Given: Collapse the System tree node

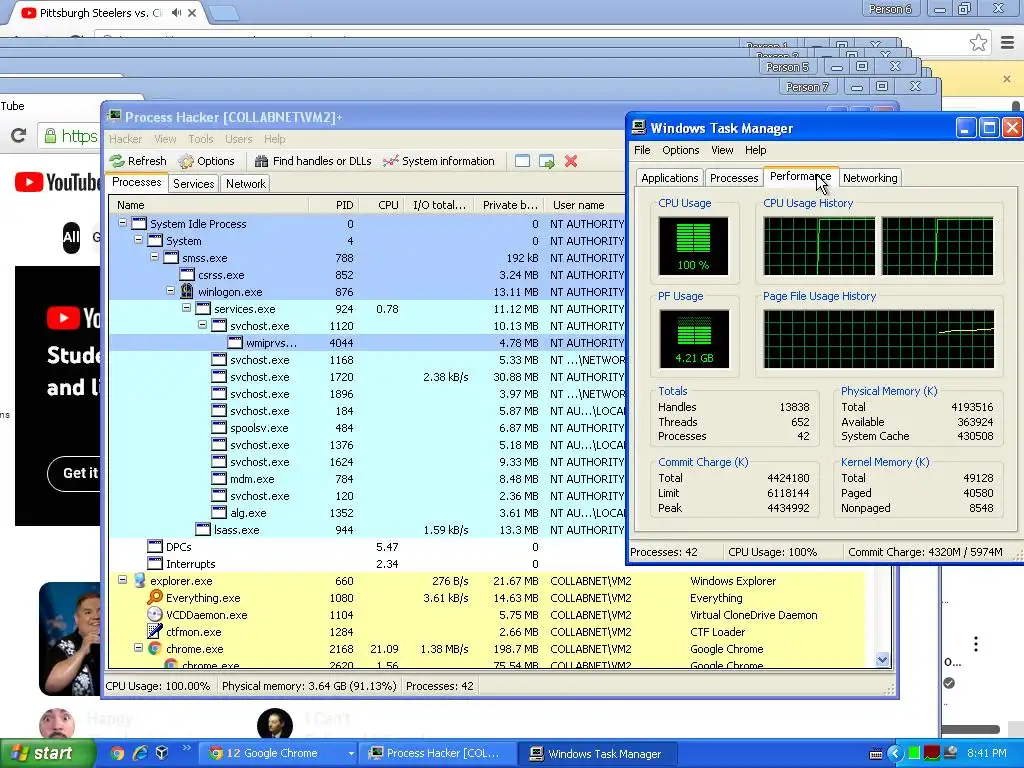Looking at the screenshot, I should click(x=138, y=240).
